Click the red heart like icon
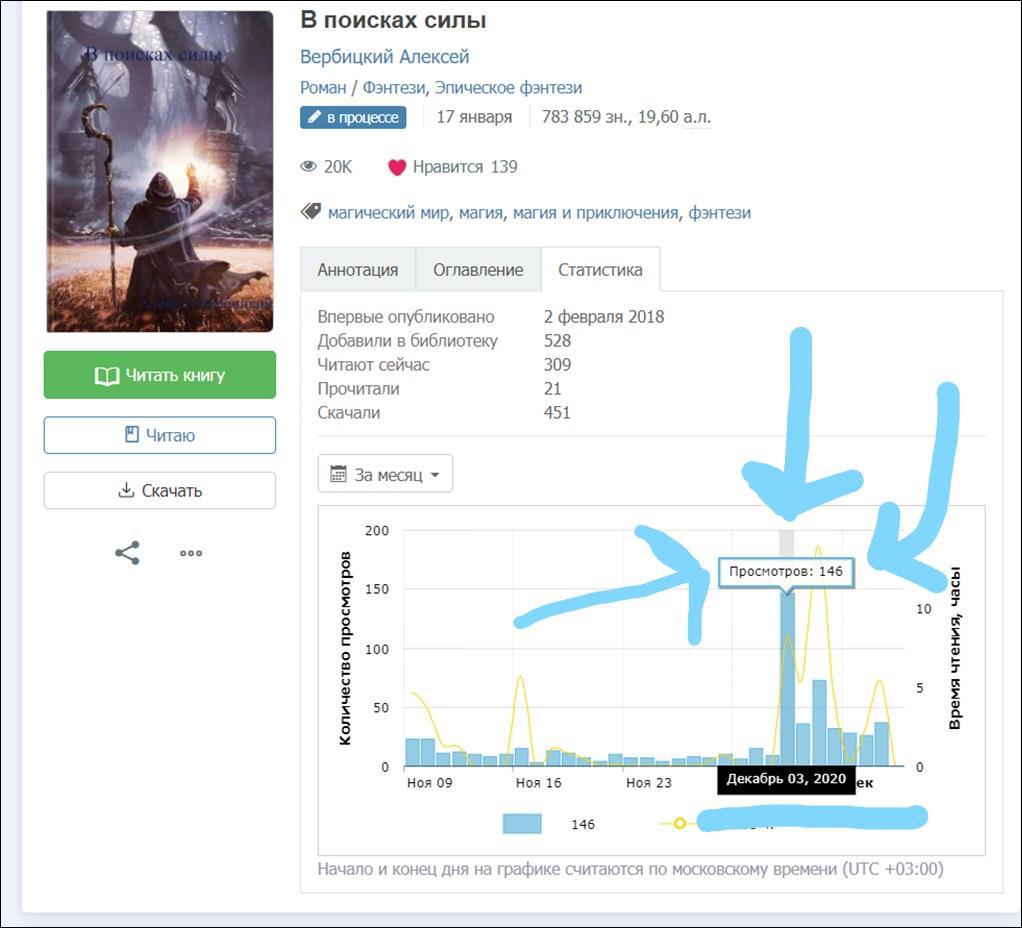Viewport: 1022px width, 928px height. [x=397, y=167]
